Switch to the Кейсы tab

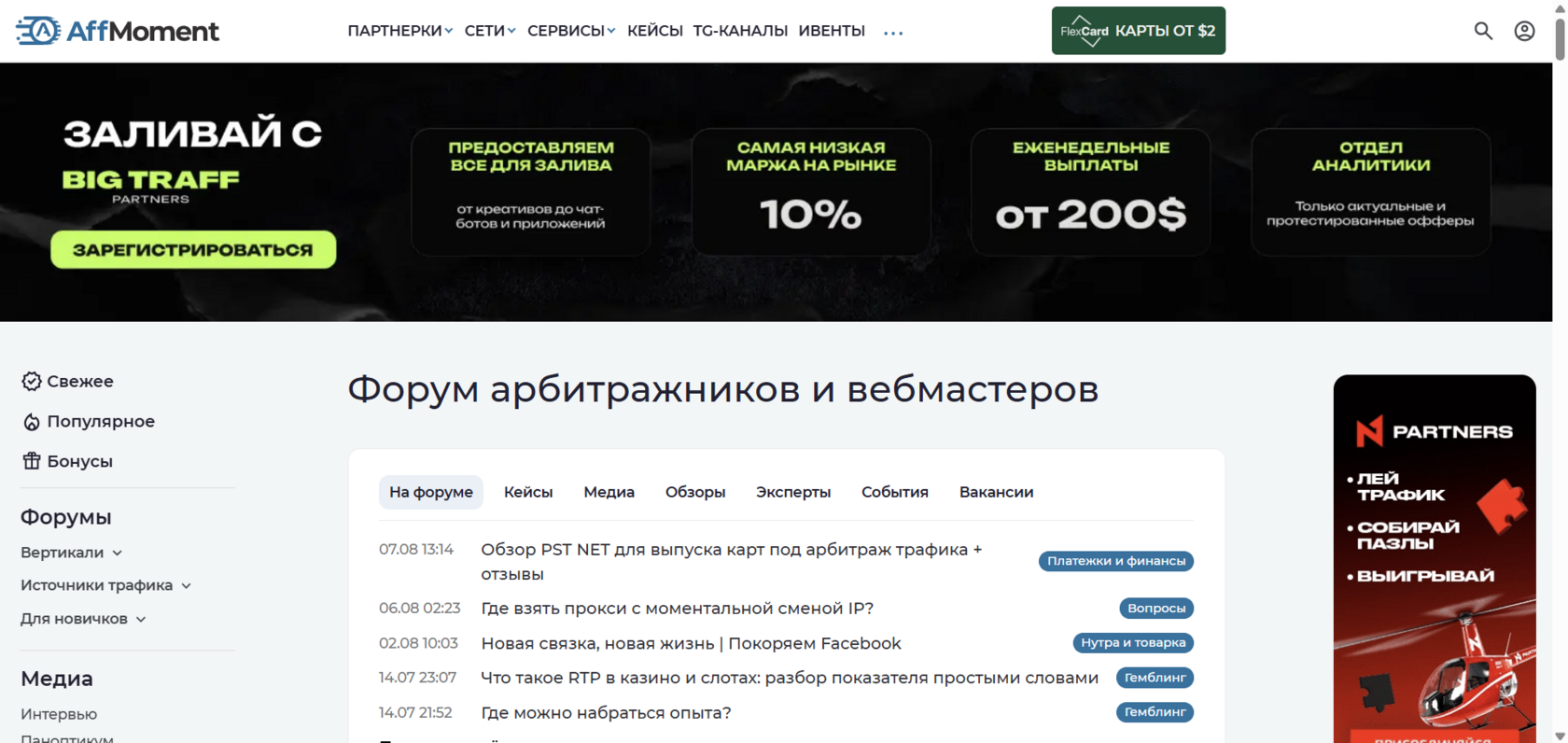[528, 492]
